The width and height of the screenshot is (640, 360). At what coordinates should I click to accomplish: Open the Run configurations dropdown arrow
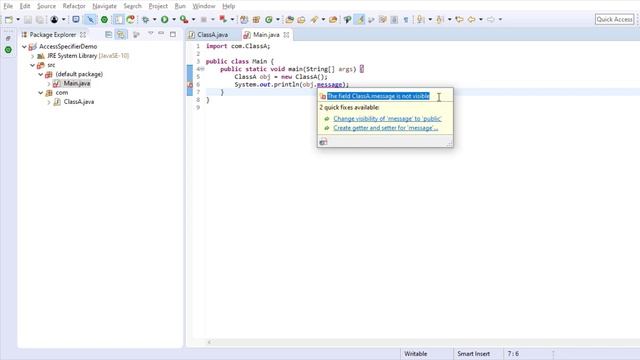tap(174, 20)
